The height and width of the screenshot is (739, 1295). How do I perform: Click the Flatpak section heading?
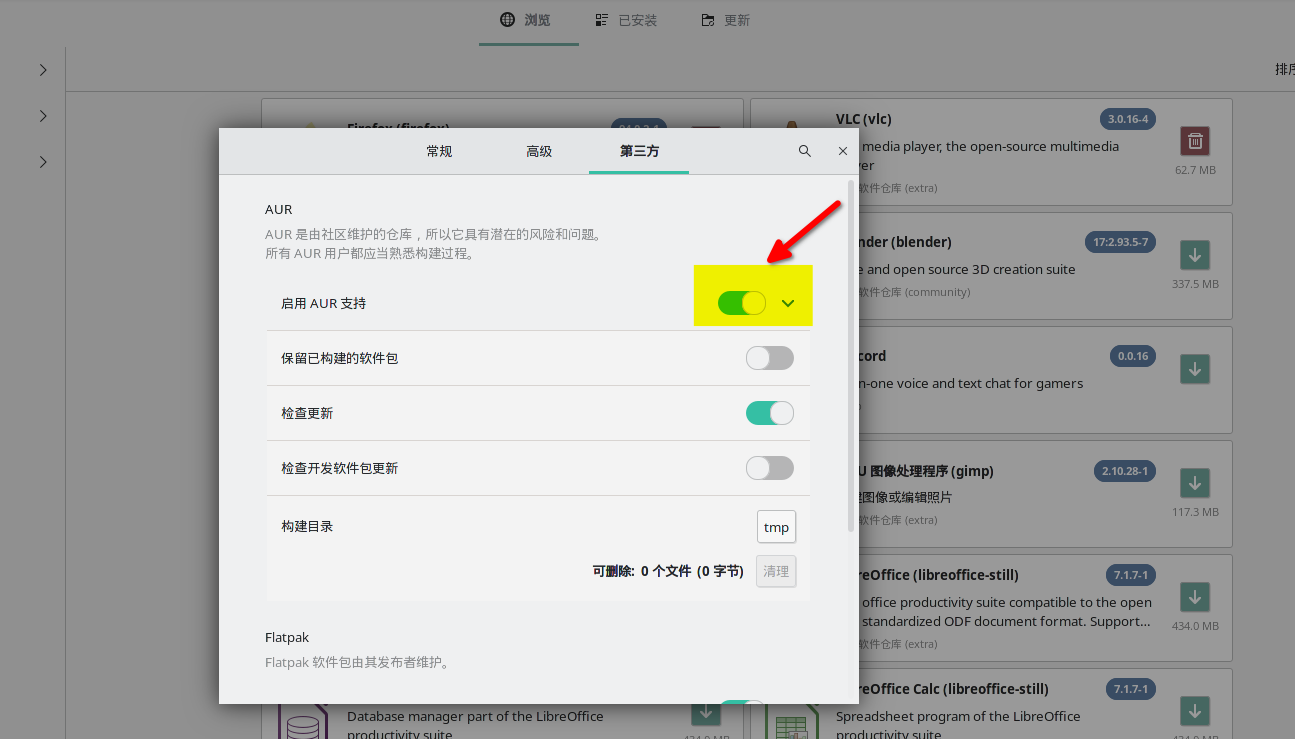click(x=287, y=637)
